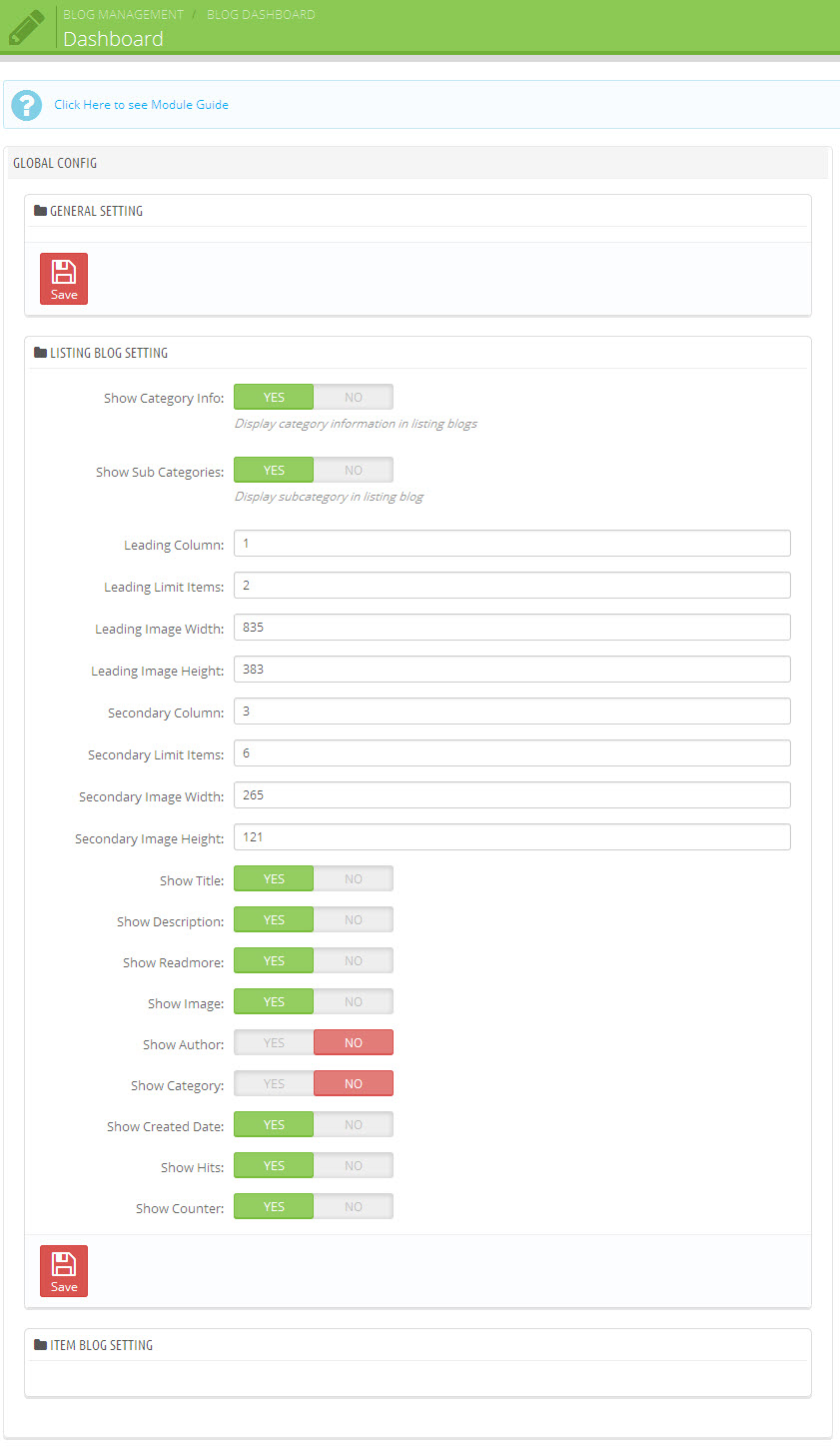The image size is (840, 1451).
Task: Click the Listing Blog Setting folder icon
Action: coord(41,353)
